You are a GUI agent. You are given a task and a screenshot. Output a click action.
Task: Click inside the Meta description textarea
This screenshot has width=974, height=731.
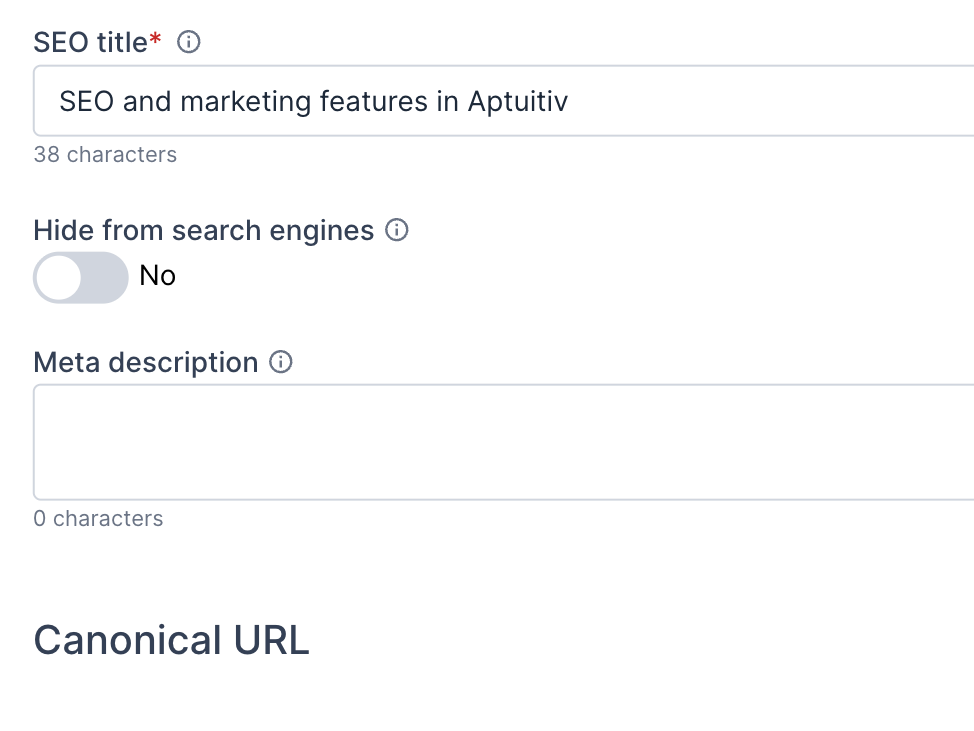400,441
